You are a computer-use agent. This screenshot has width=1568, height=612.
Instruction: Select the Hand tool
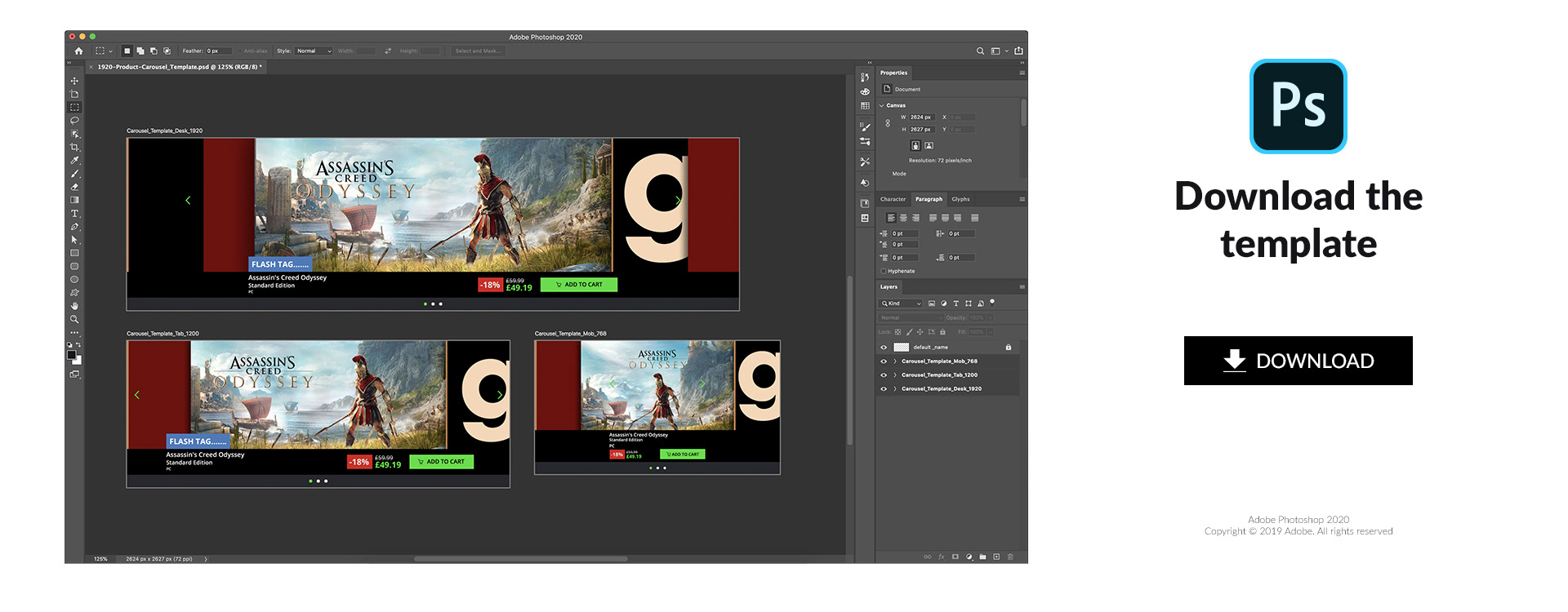pyautogui.click(x=74, y=306)
